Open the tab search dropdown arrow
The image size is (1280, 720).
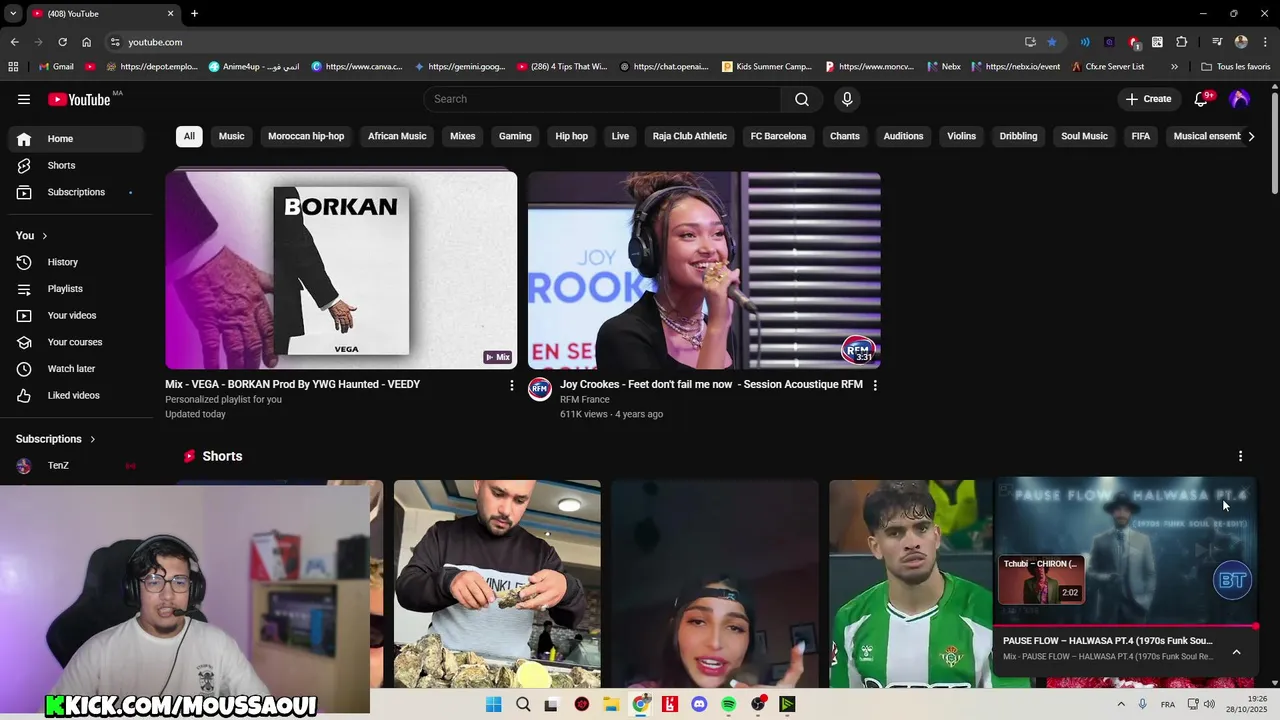click(13, 13)
